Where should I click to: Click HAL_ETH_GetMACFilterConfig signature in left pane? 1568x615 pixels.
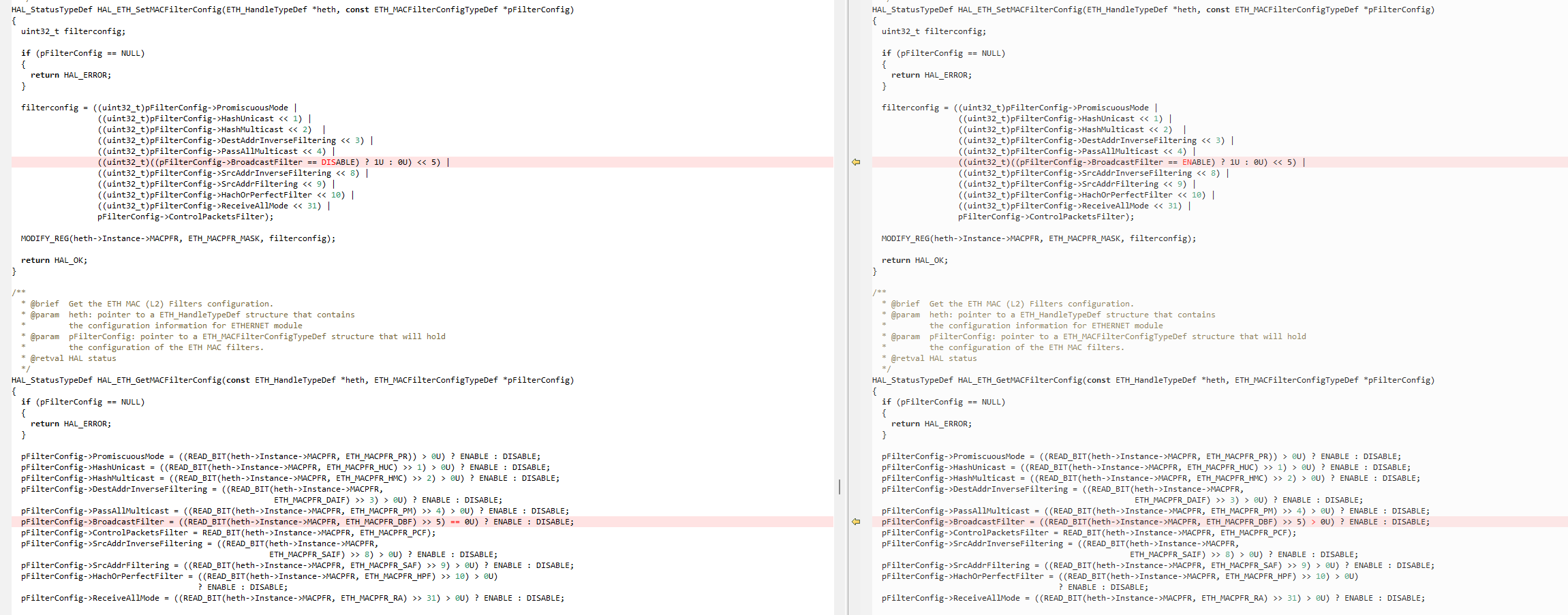click(292, 380)
